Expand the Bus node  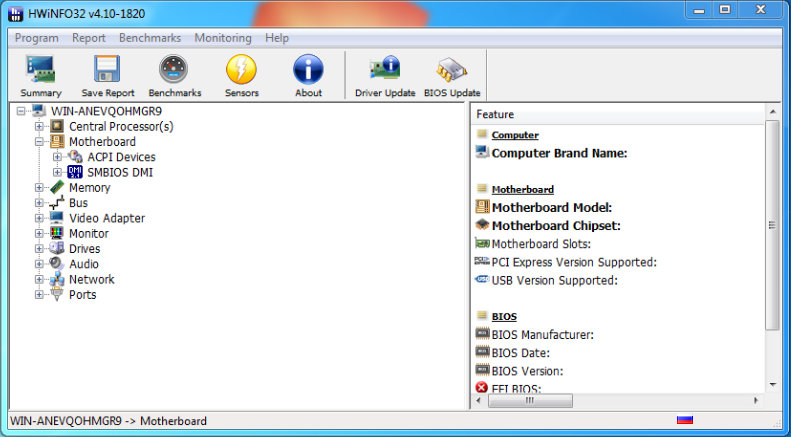39,203
